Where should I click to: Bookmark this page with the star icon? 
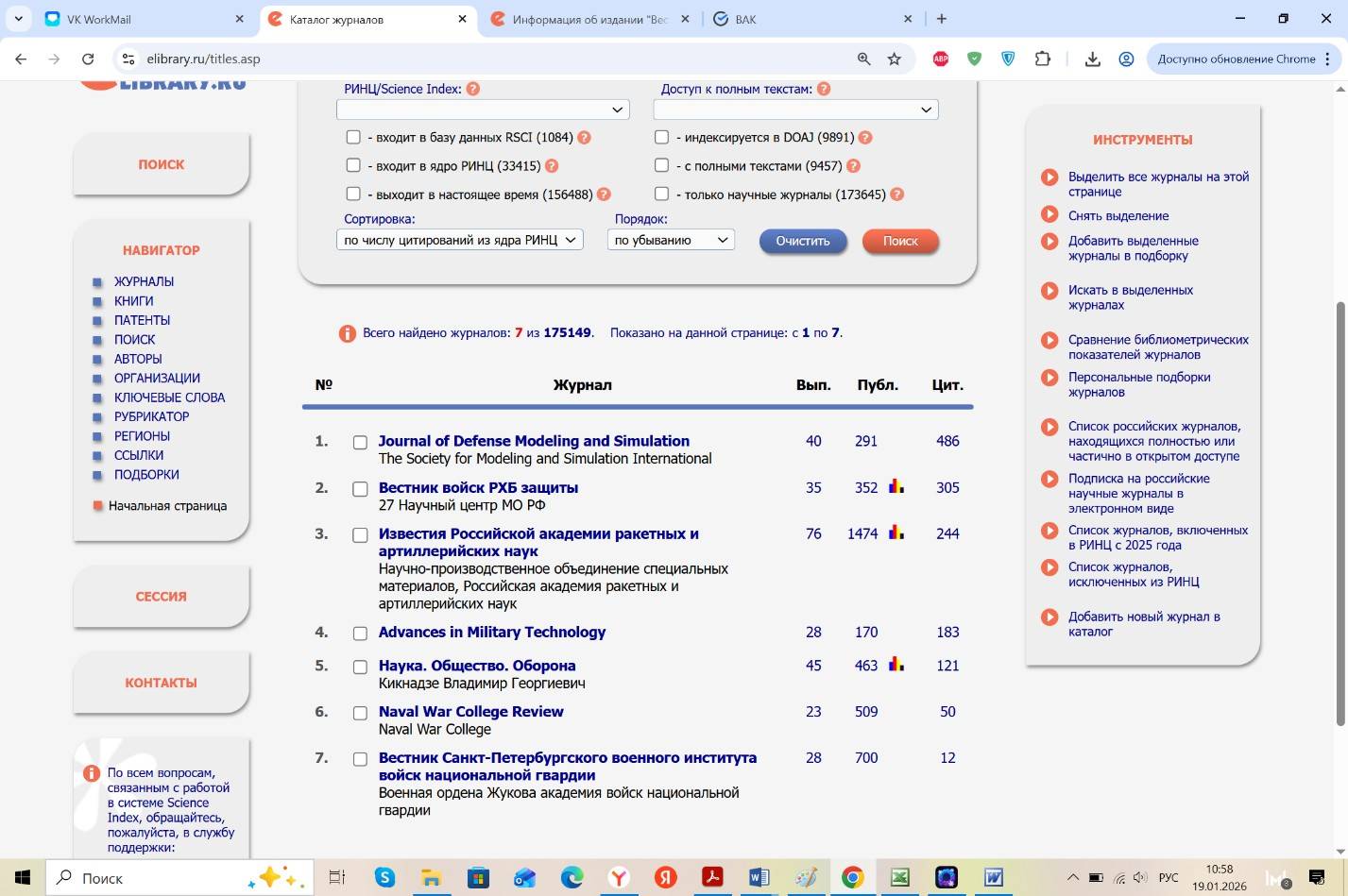tap(894, 59)
